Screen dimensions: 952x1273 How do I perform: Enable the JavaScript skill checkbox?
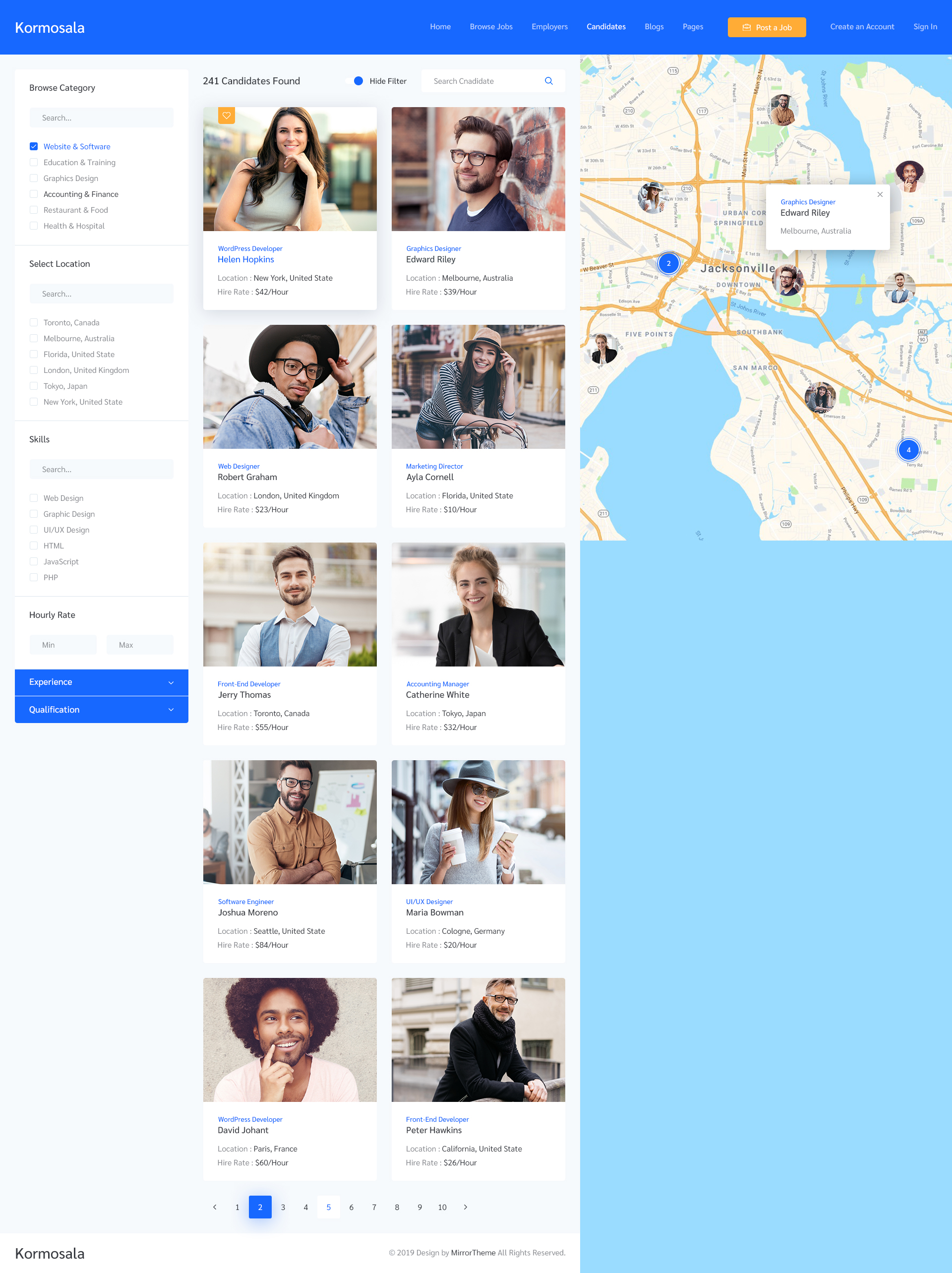[x=34, y=562]
